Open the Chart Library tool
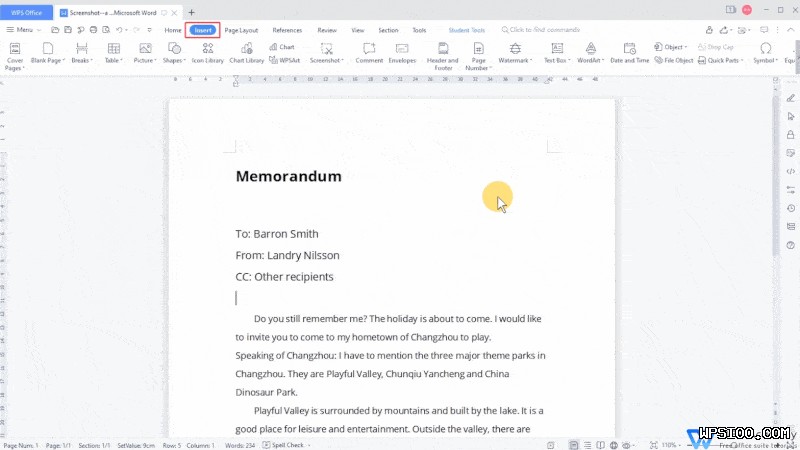 click(246, 54)
